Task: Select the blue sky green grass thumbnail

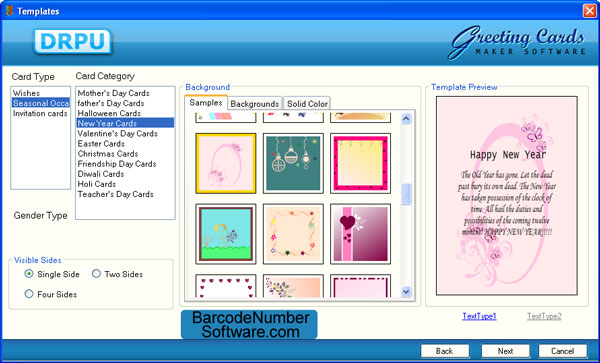Action: [x=226, y=234]
